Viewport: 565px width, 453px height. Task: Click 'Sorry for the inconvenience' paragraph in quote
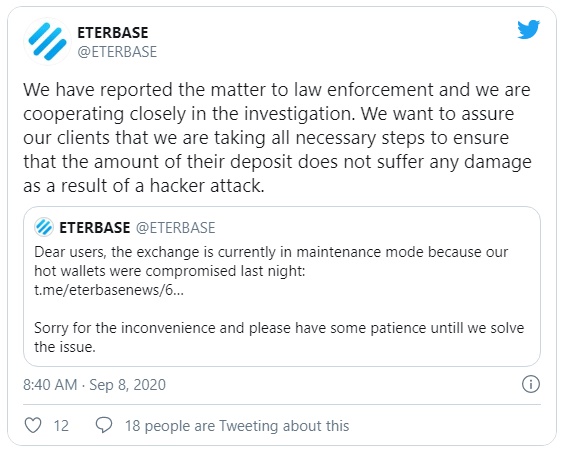pyautogui.click(x=279, y=337)
